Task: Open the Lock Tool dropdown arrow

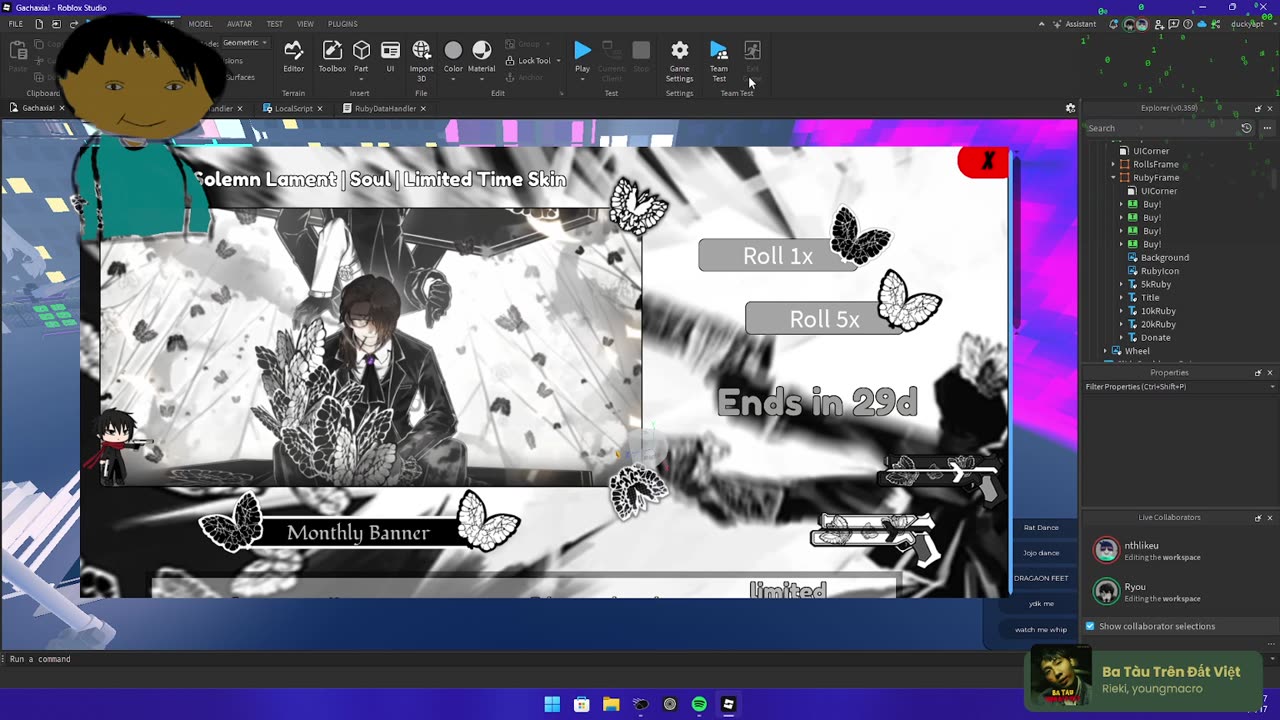Action: click(x=558, y=61)
